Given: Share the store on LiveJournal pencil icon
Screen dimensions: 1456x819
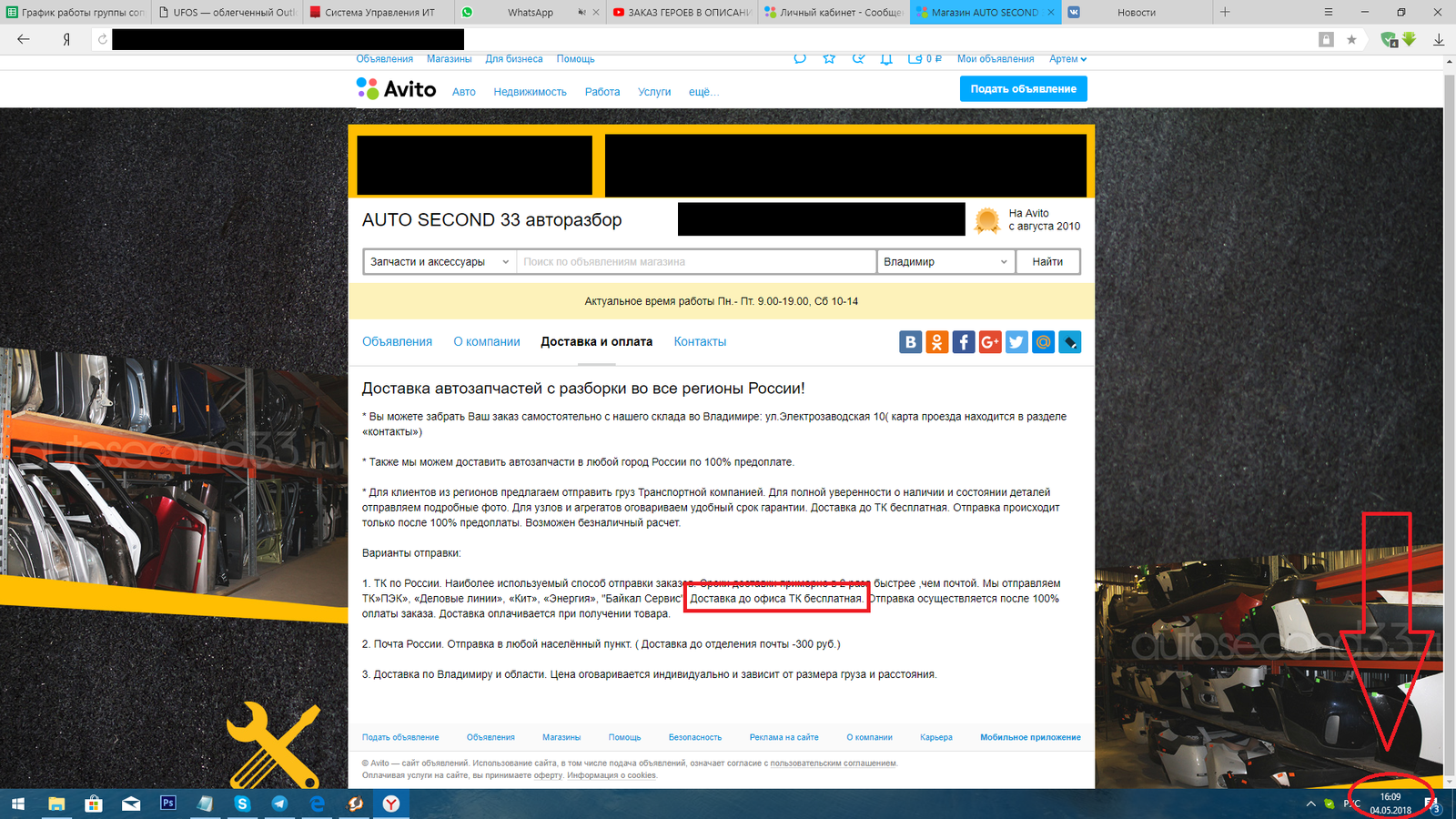Looking at the screenshot, I should (x=1070, y=342).
